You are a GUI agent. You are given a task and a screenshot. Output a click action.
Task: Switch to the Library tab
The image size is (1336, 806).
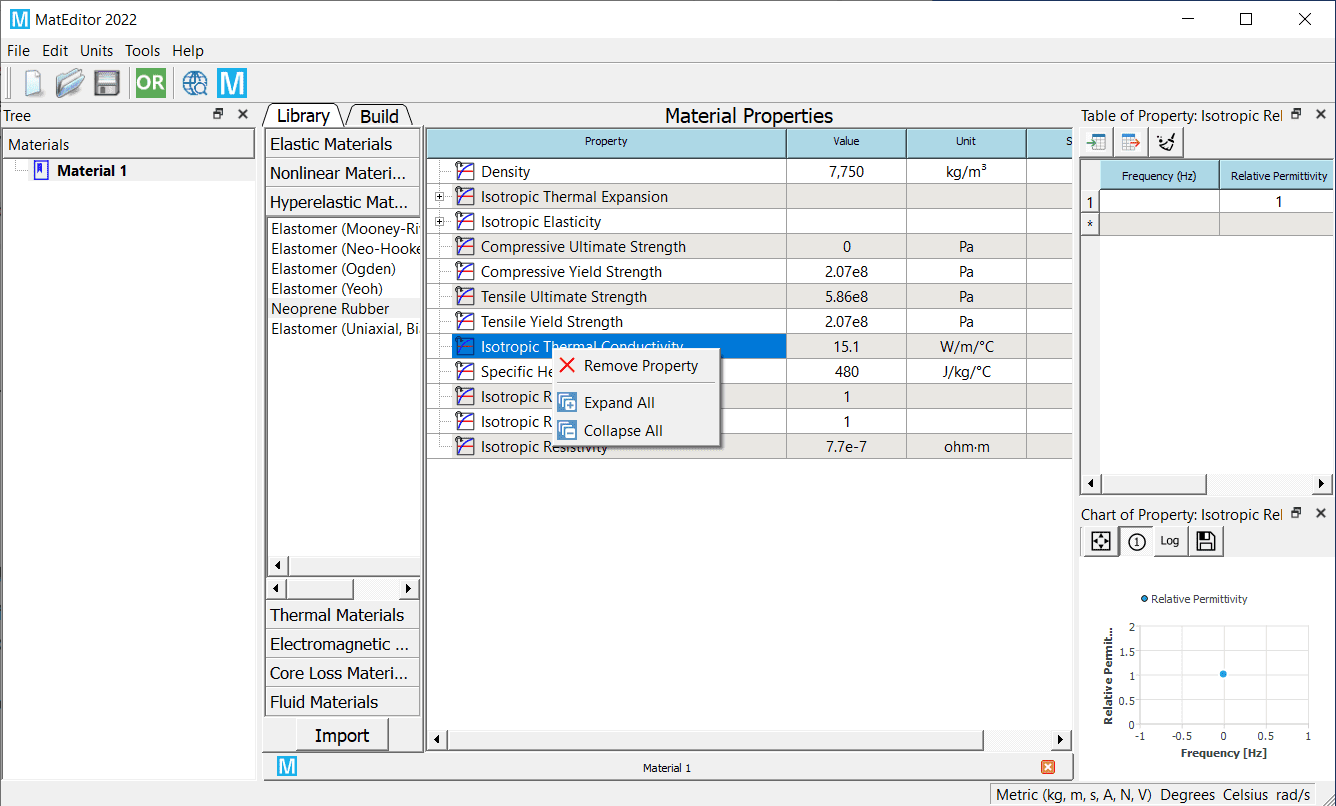[x=302, y=116]
